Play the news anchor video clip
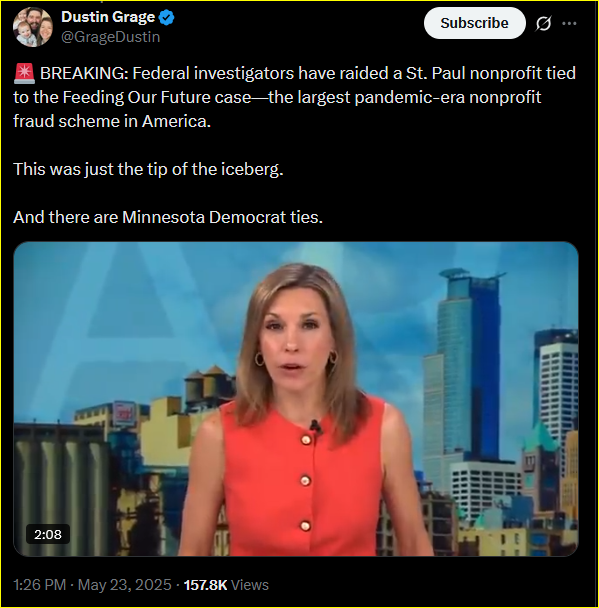 coord(296,399)
